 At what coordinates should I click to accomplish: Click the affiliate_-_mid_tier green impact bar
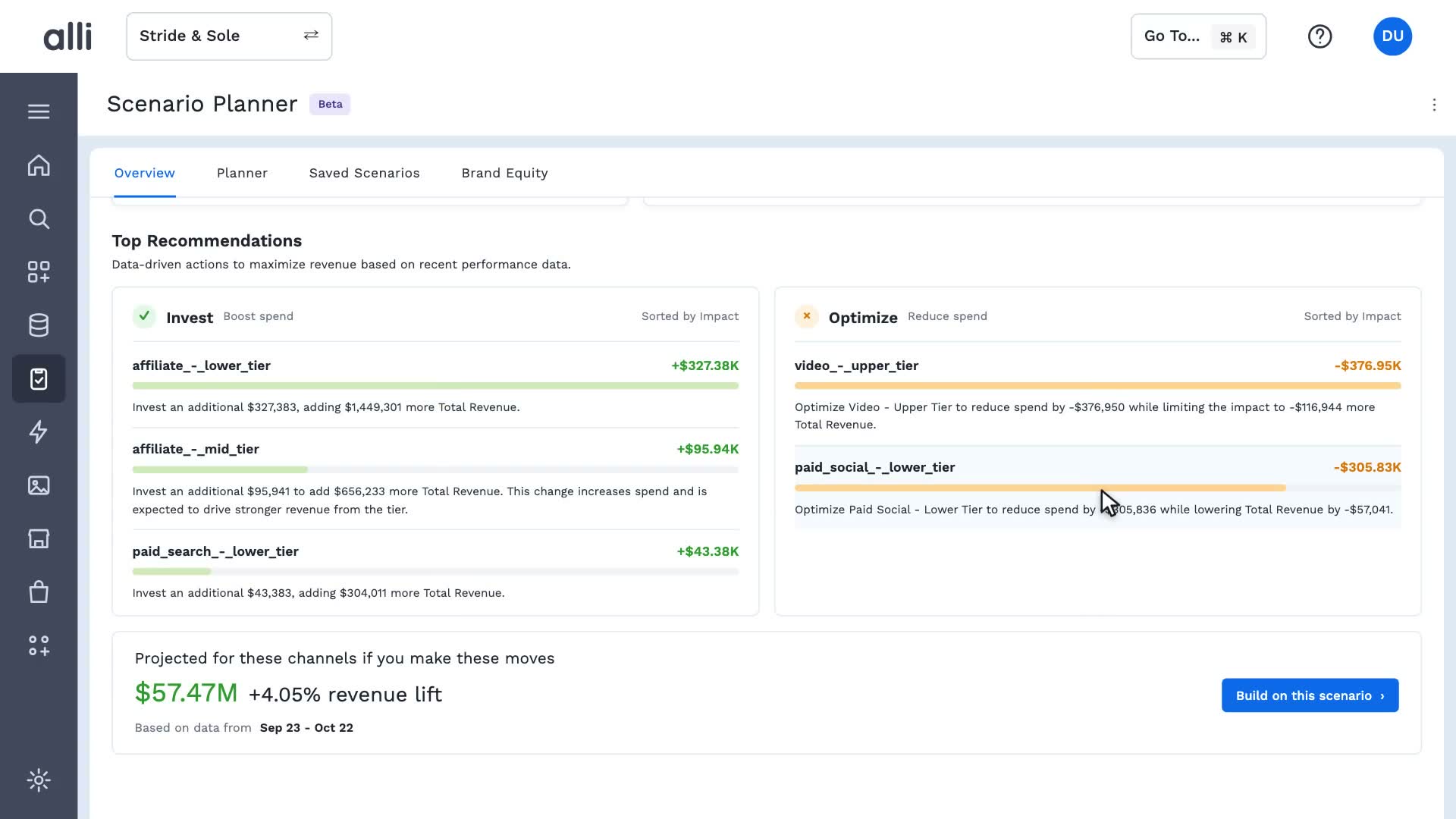point(220,469)
